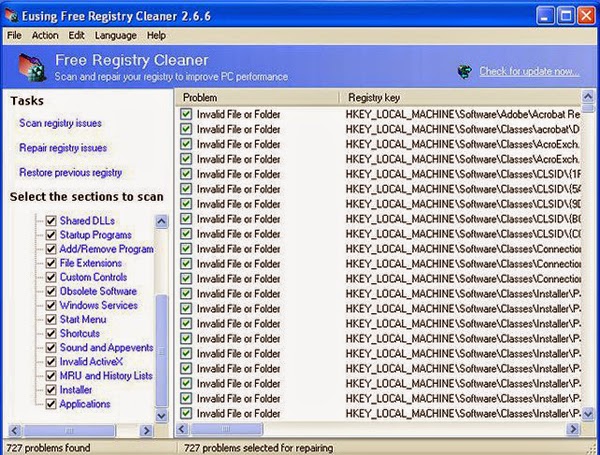Select the CLSID\{54 registry key

click(463, 189)
